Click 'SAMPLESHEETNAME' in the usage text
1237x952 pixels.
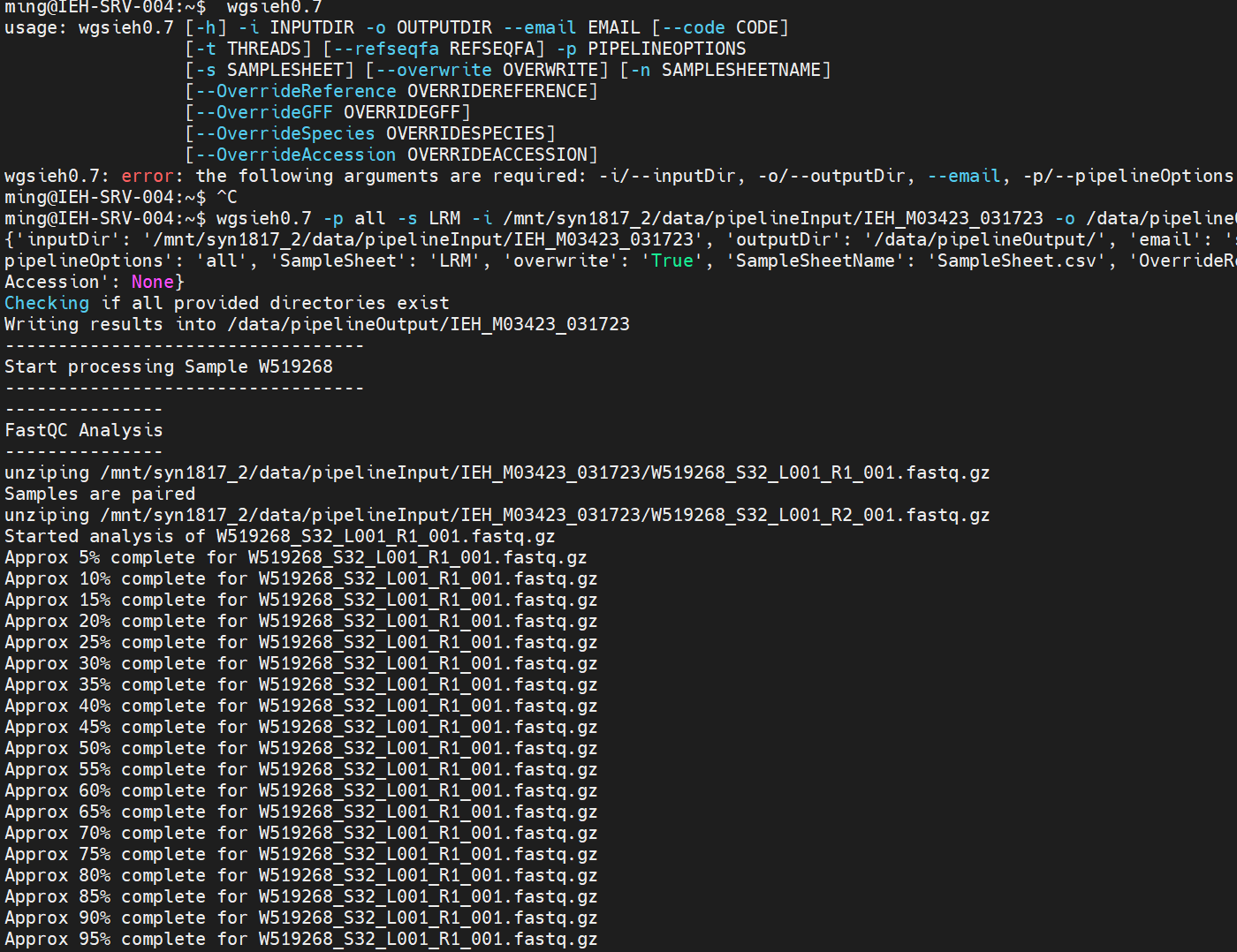741,70
